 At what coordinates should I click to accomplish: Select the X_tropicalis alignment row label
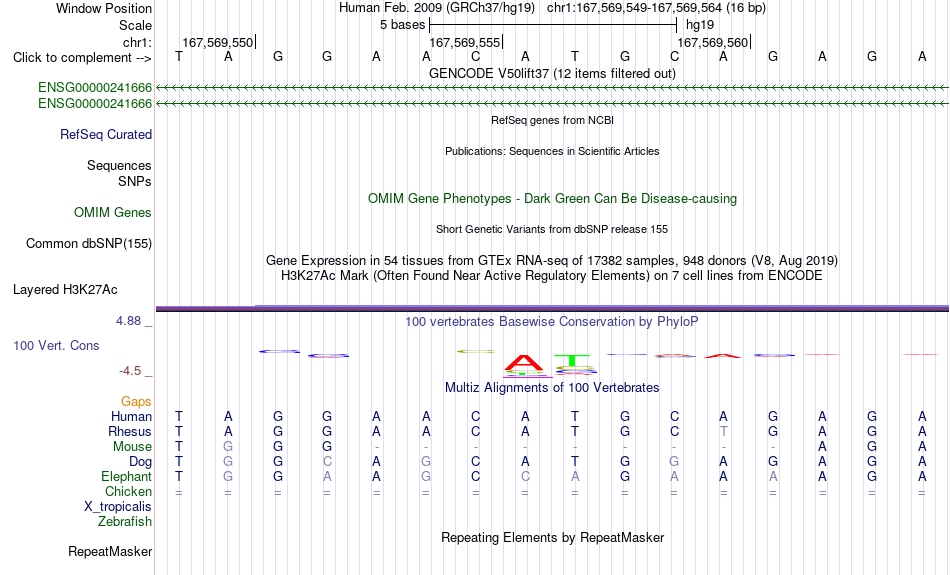118,507
